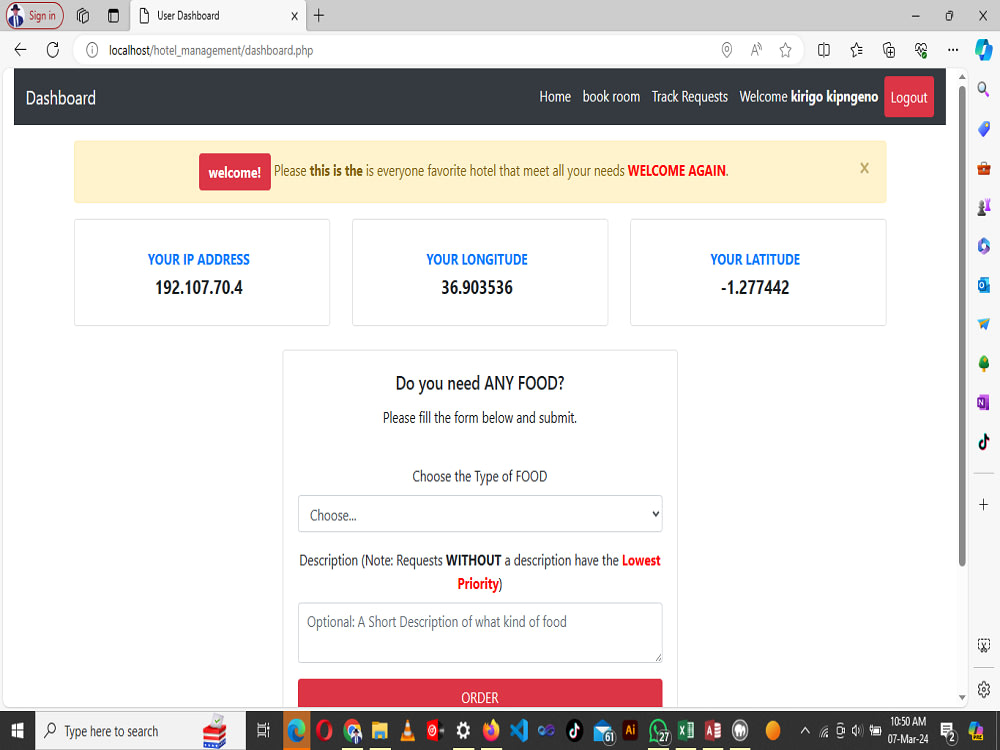Go to Home in navbar
The image size is (1000, 750).
click(x=555, y=97)
